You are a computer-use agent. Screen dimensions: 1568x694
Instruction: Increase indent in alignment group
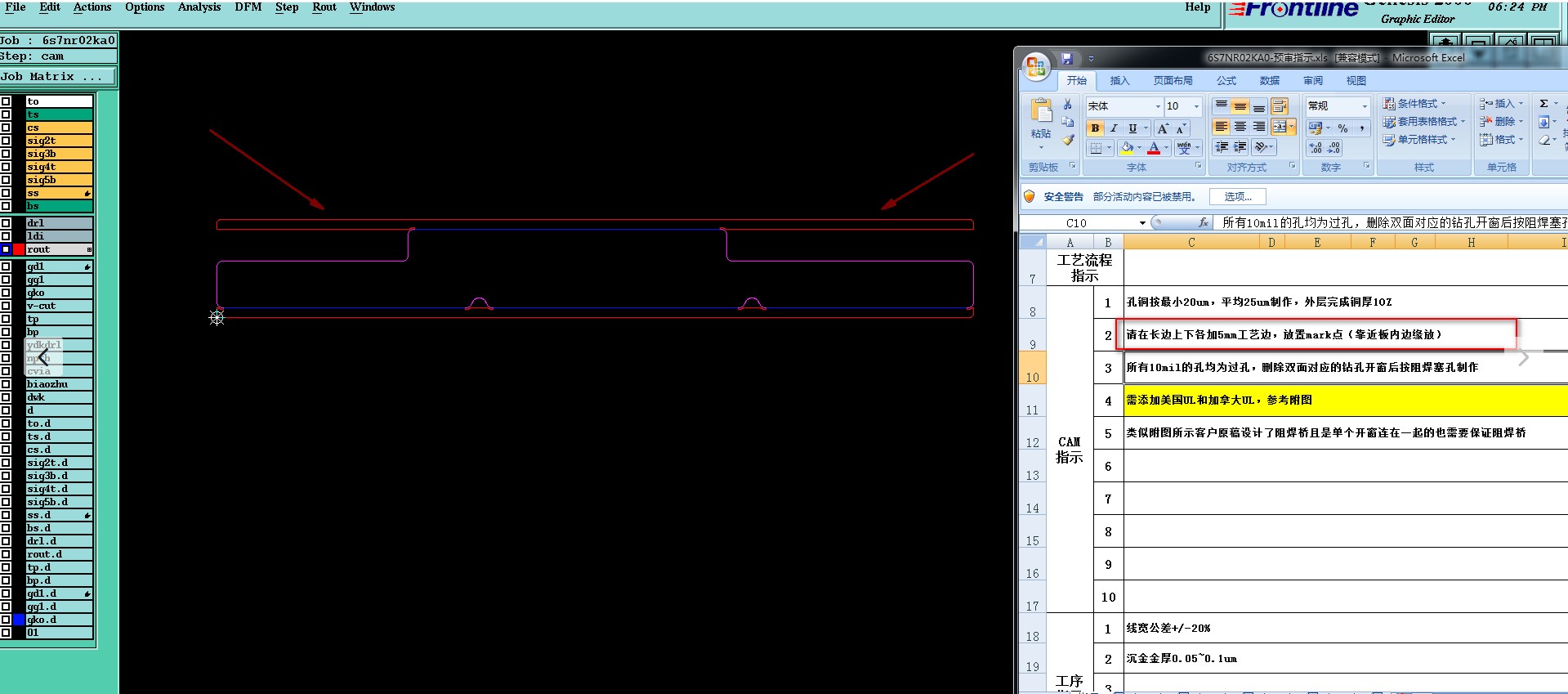click(1240, 147)
